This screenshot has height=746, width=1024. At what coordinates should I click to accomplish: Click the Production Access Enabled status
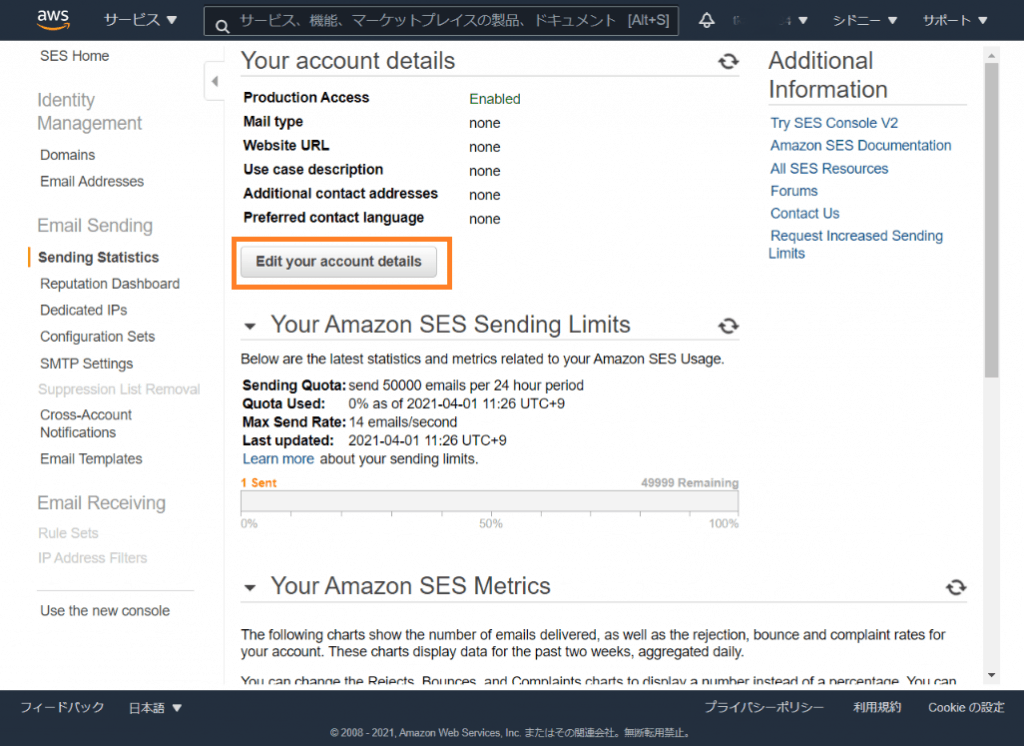[495, 99]
